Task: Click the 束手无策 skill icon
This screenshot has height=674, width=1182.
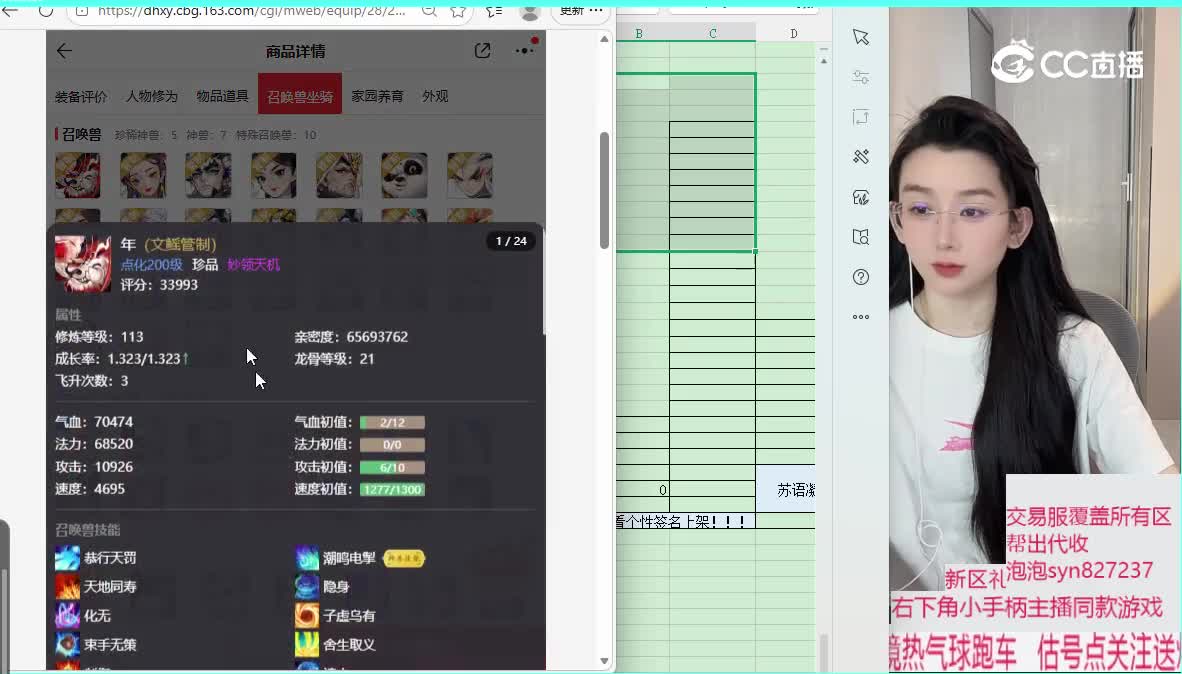Action: [67, 645]
